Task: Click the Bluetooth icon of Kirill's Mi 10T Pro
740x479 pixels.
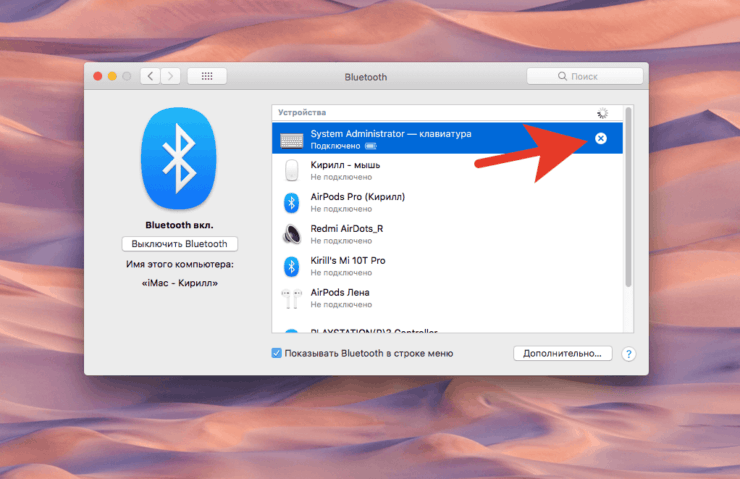Action: (292, 266)
